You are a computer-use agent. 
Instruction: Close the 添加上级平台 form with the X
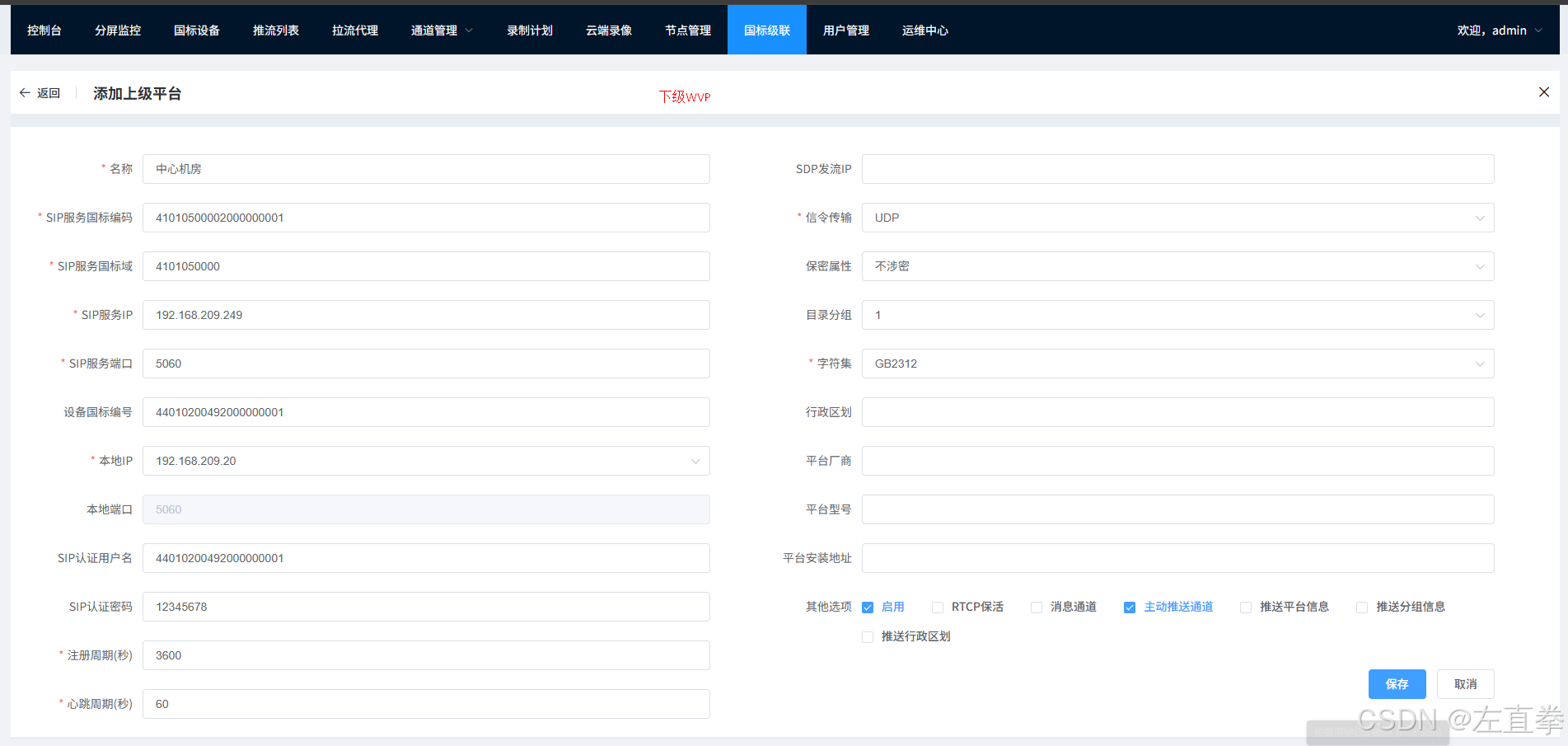point(1543,91)
